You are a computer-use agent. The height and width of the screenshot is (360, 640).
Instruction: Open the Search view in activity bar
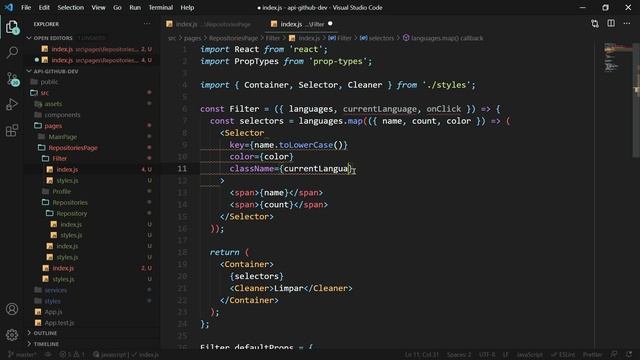click(x=12, y=52)
